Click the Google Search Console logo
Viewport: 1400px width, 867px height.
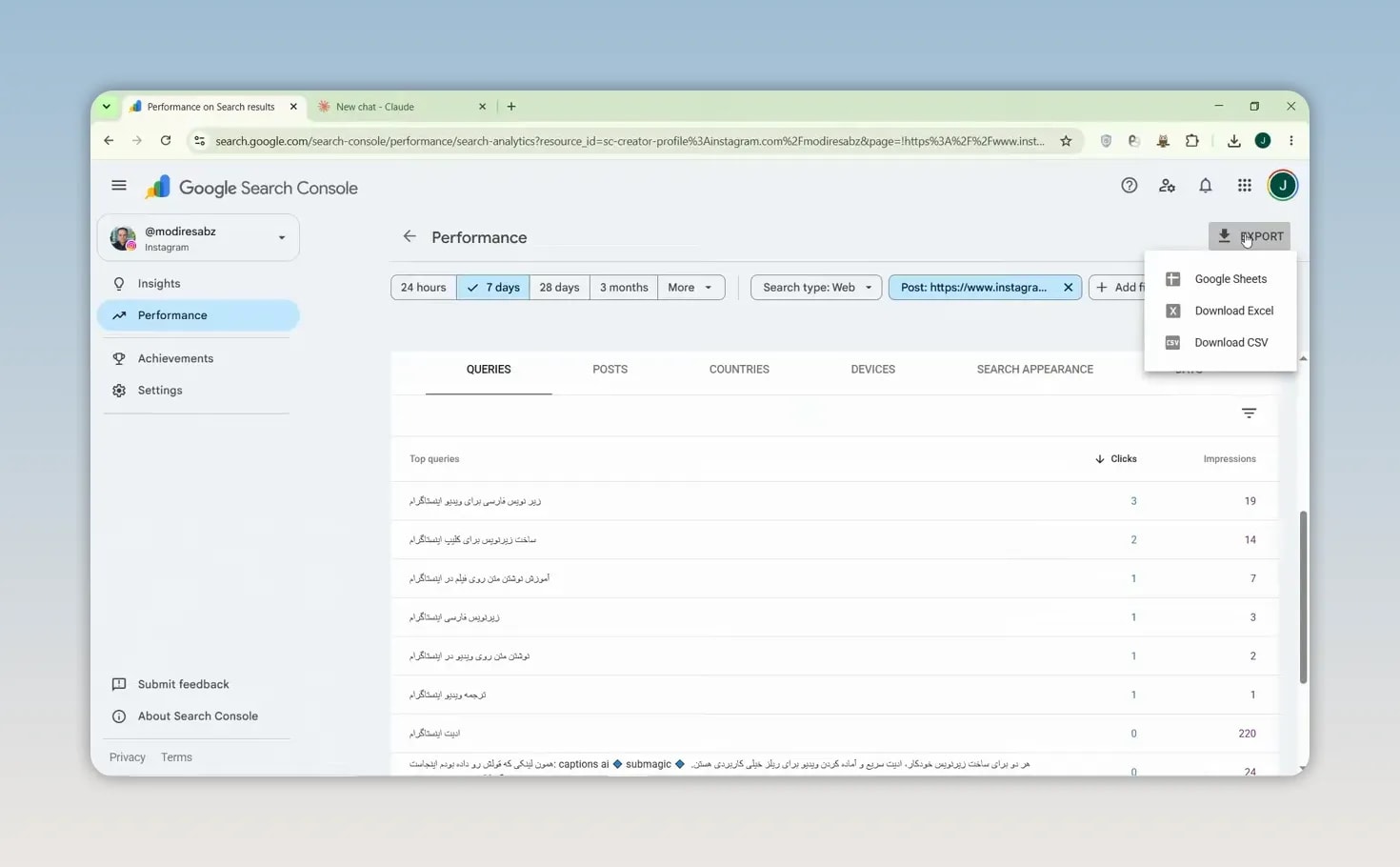tap(252, 188)
